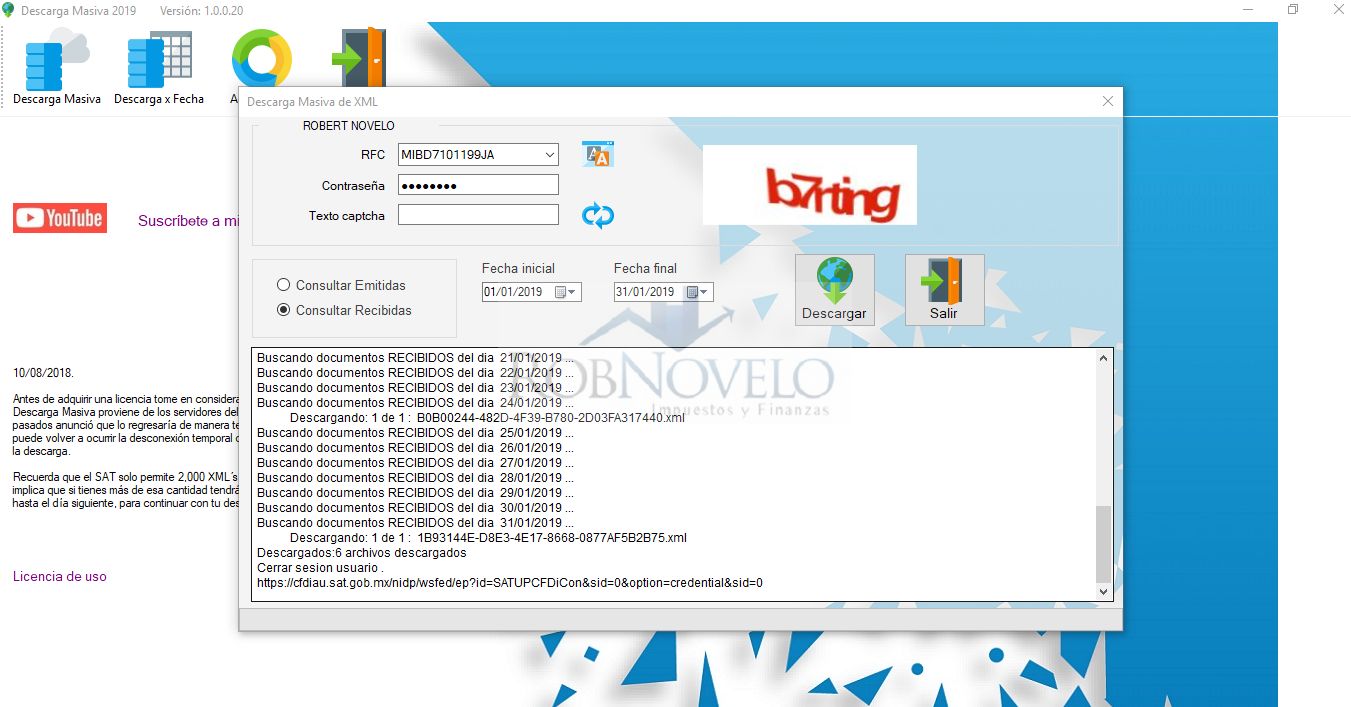Open the Fecha inicial date picker
The image size is (1351, 707).
pos(572,291)
